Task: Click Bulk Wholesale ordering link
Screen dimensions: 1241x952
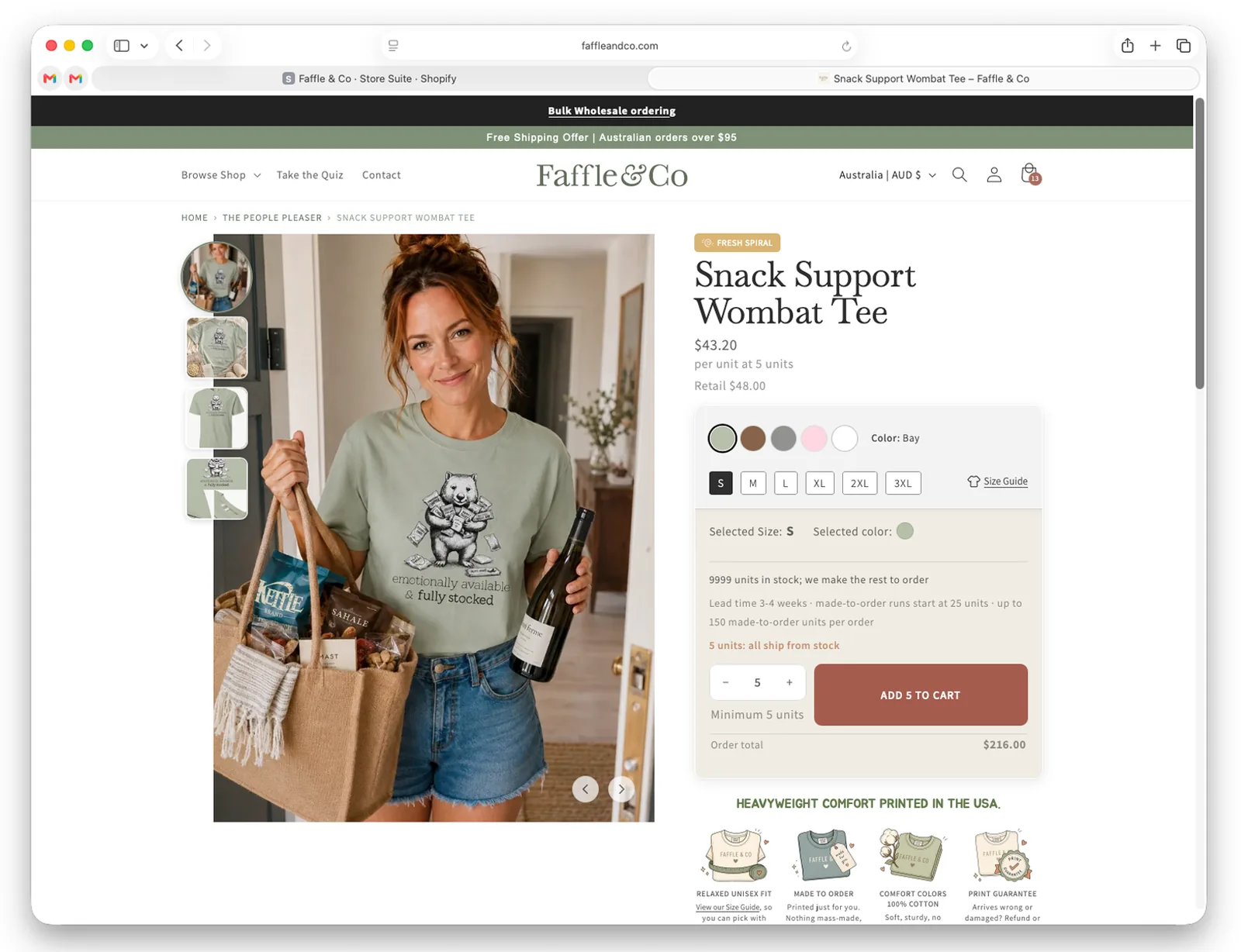Action: point(612,111)
